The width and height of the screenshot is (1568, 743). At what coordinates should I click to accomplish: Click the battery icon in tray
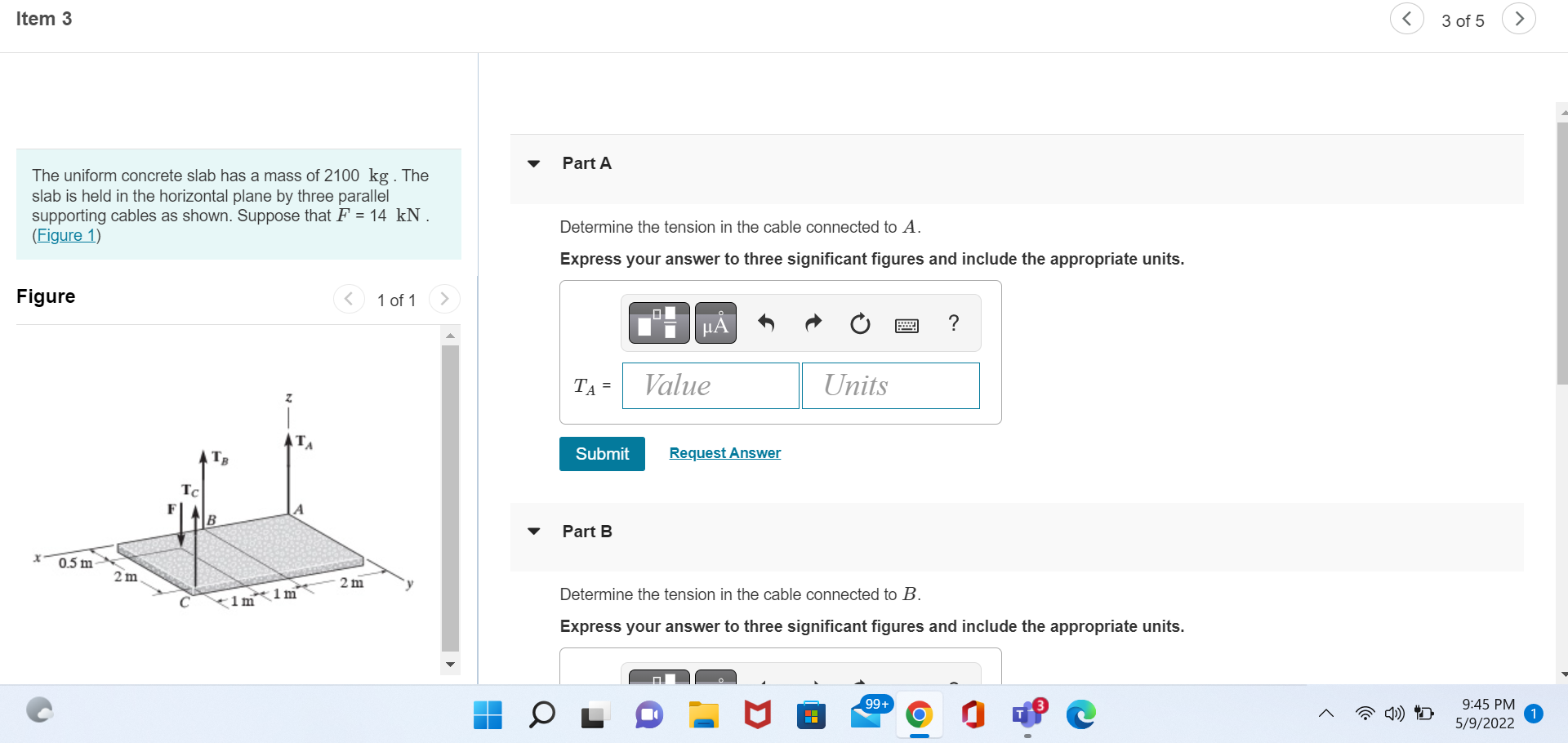pyautogui.click(x=1424, y=714)
